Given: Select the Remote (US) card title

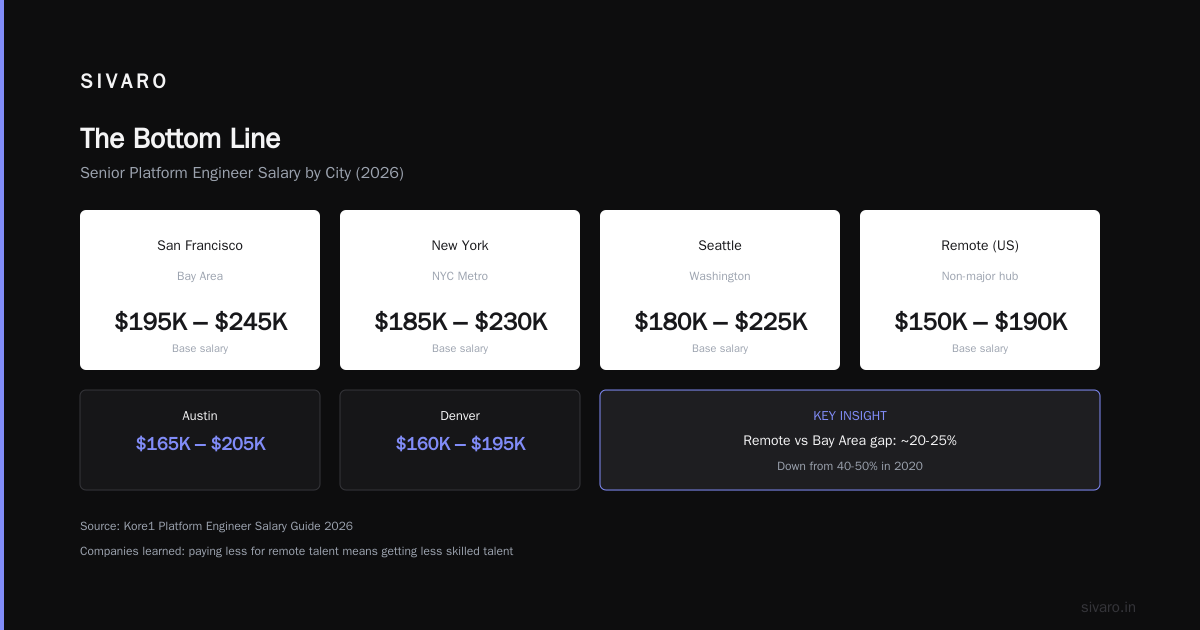Looking at the screenshot, I should 980,246.
